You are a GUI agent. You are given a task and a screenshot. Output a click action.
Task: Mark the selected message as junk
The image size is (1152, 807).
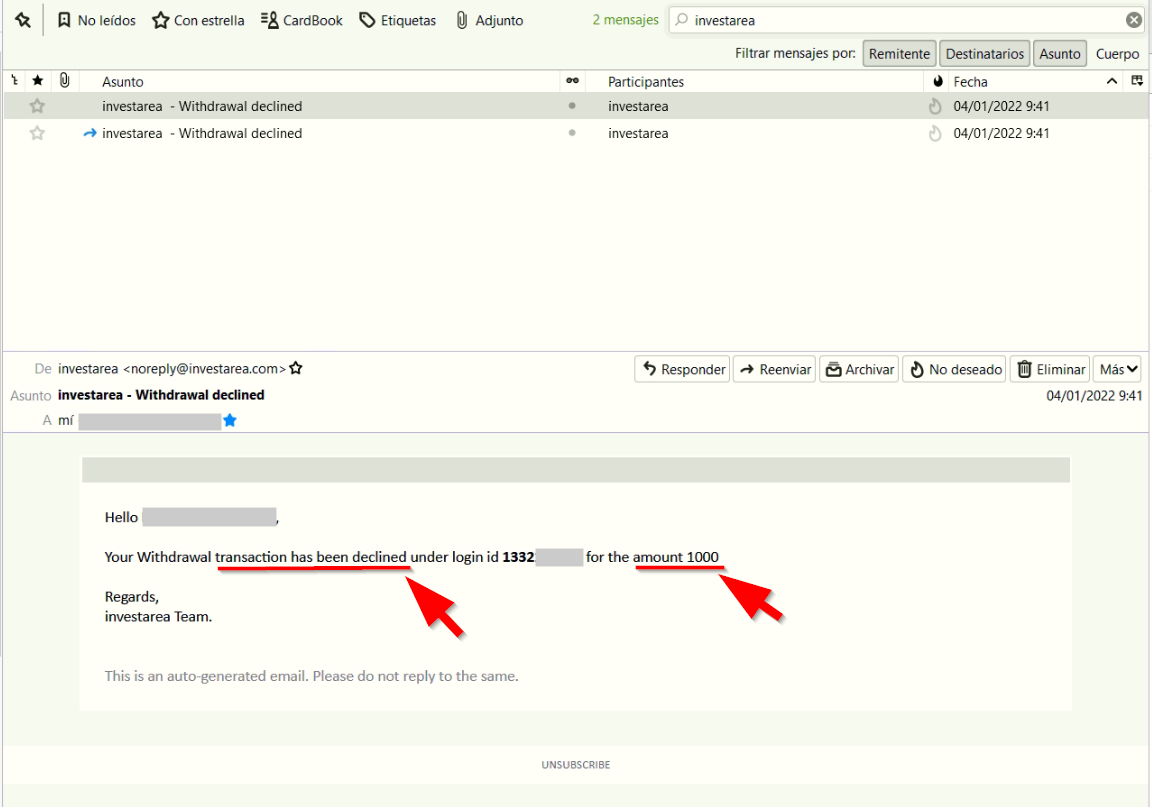(935, 106)
